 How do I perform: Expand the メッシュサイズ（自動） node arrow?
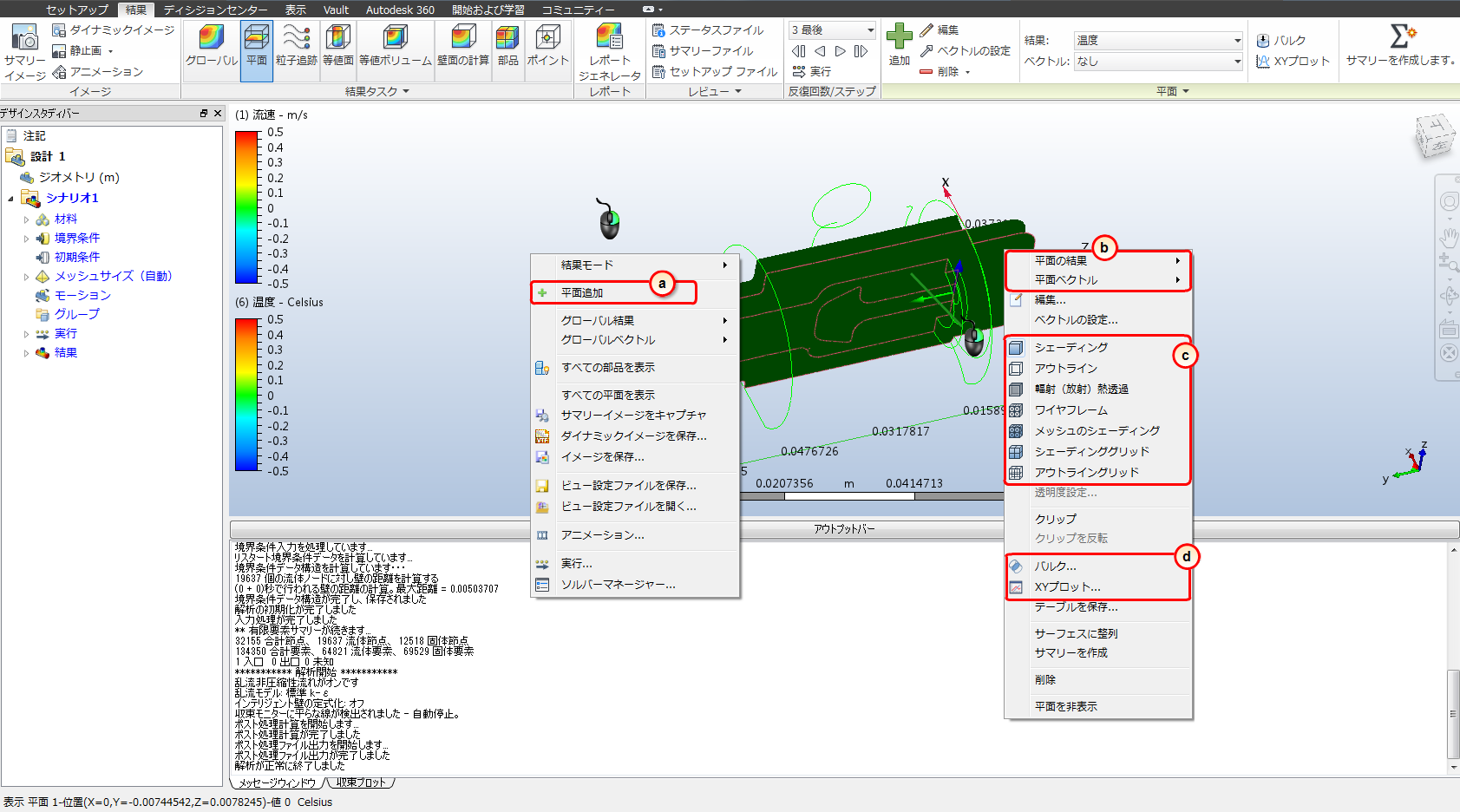click(26, 277)
